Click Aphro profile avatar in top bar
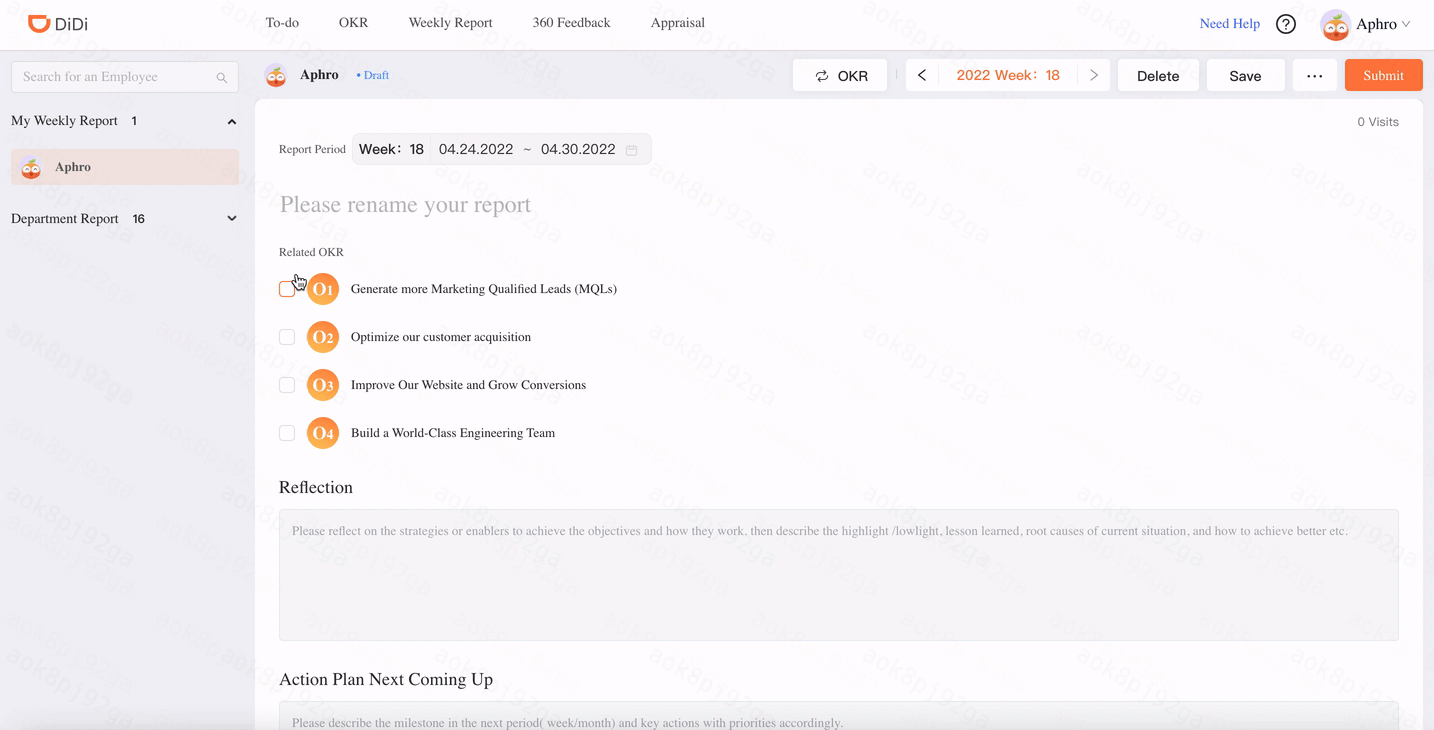 click(x=1335, y=25)
